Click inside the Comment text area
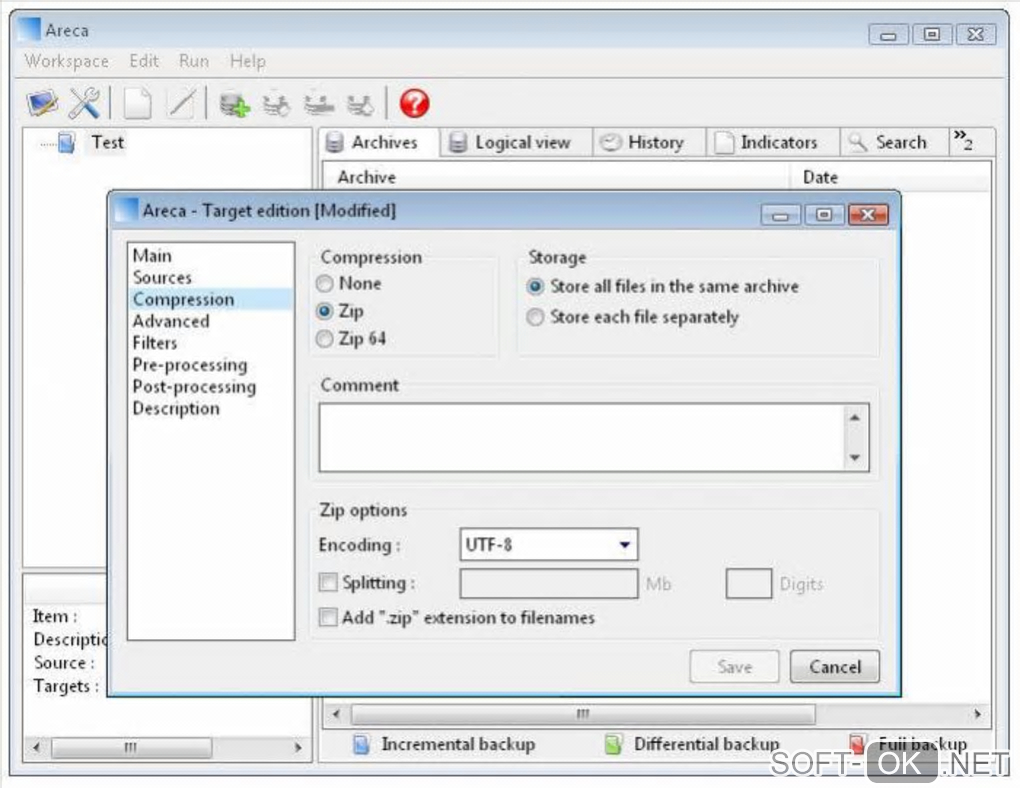The width and height of the screenshot is (1020, 788). 582,437
